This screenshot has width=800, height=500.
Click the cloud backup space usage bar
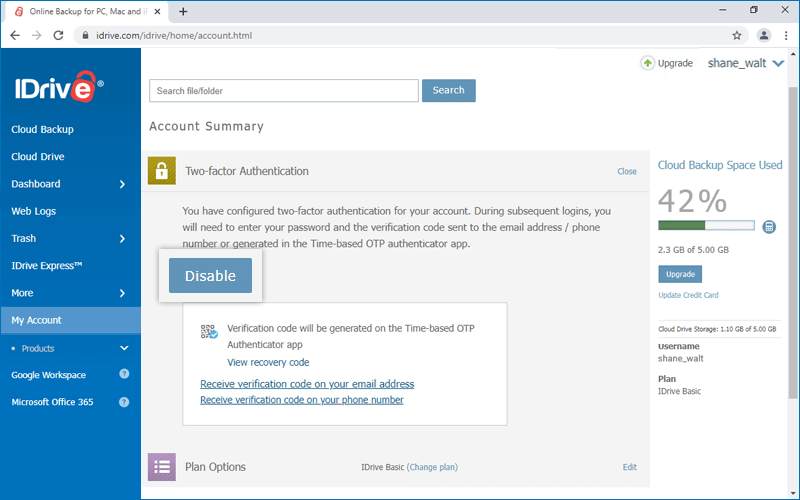point(706,226)
